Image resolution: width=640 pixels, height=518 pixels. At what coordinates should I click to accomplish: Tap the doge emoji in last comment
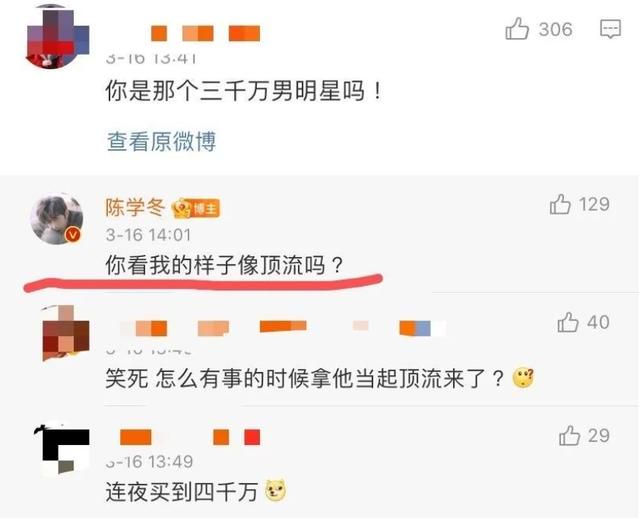(276, 490)
